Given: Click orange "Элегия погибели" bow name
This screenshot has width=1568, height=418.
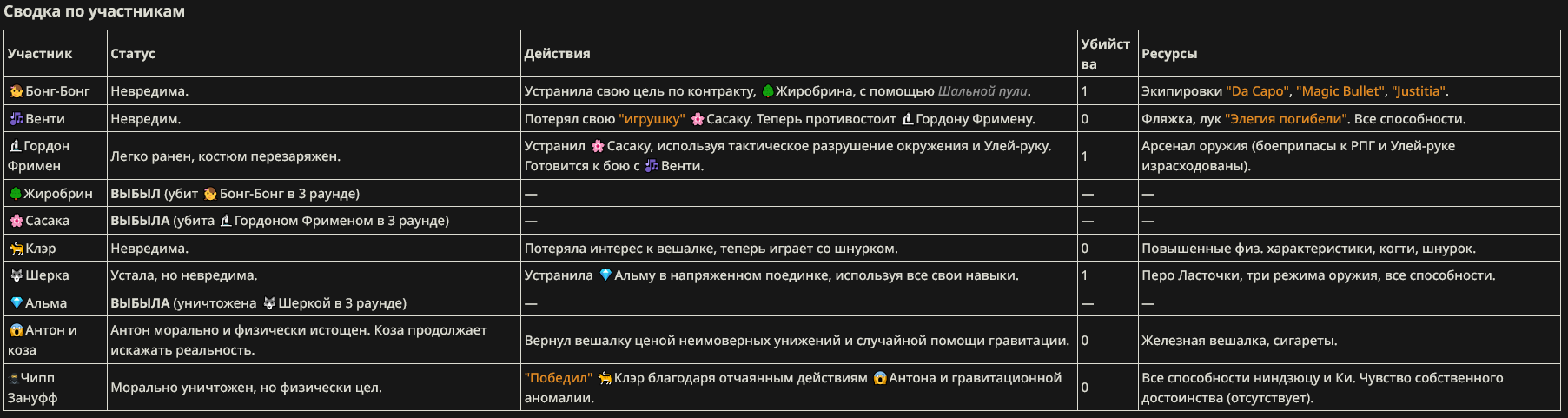Looking at the screenshot, I should coord(1287,119).
